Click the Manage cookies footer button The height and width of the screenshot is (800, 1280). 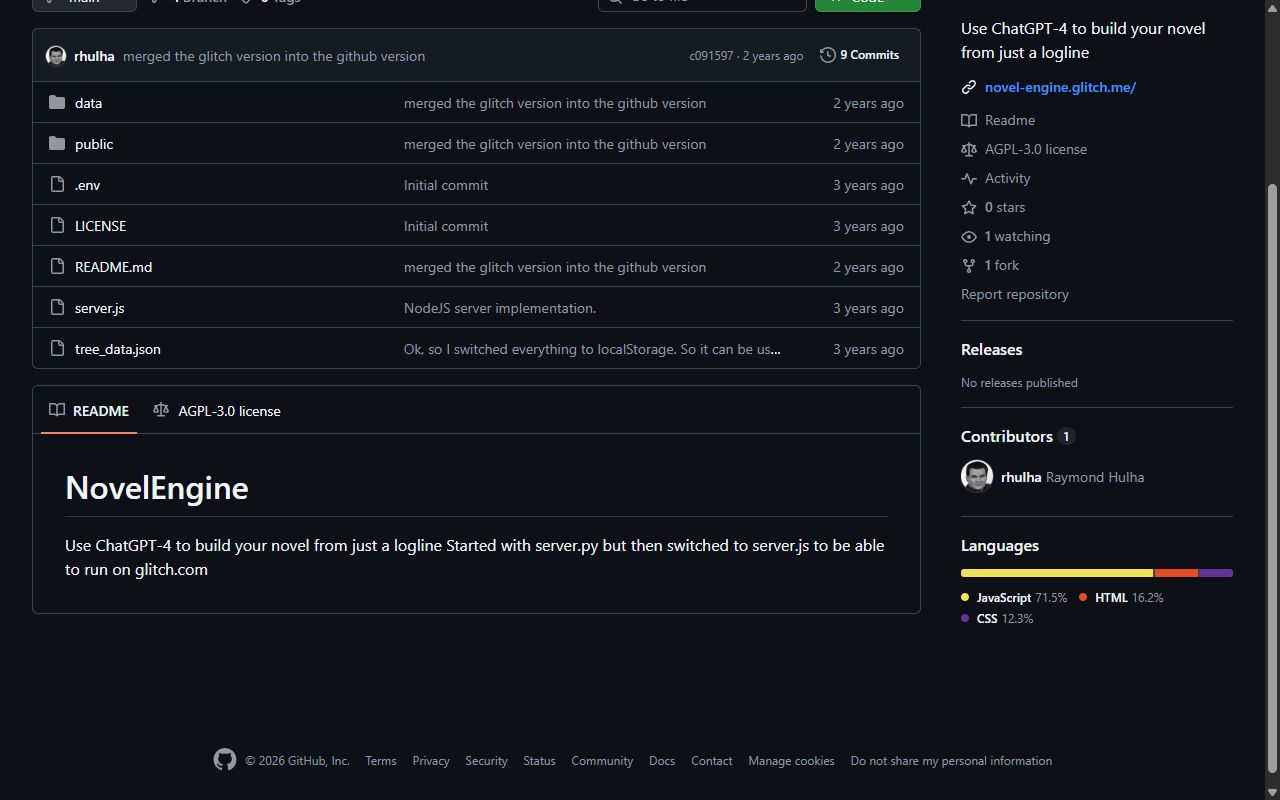pyautogui.click(x=791, y=761)
